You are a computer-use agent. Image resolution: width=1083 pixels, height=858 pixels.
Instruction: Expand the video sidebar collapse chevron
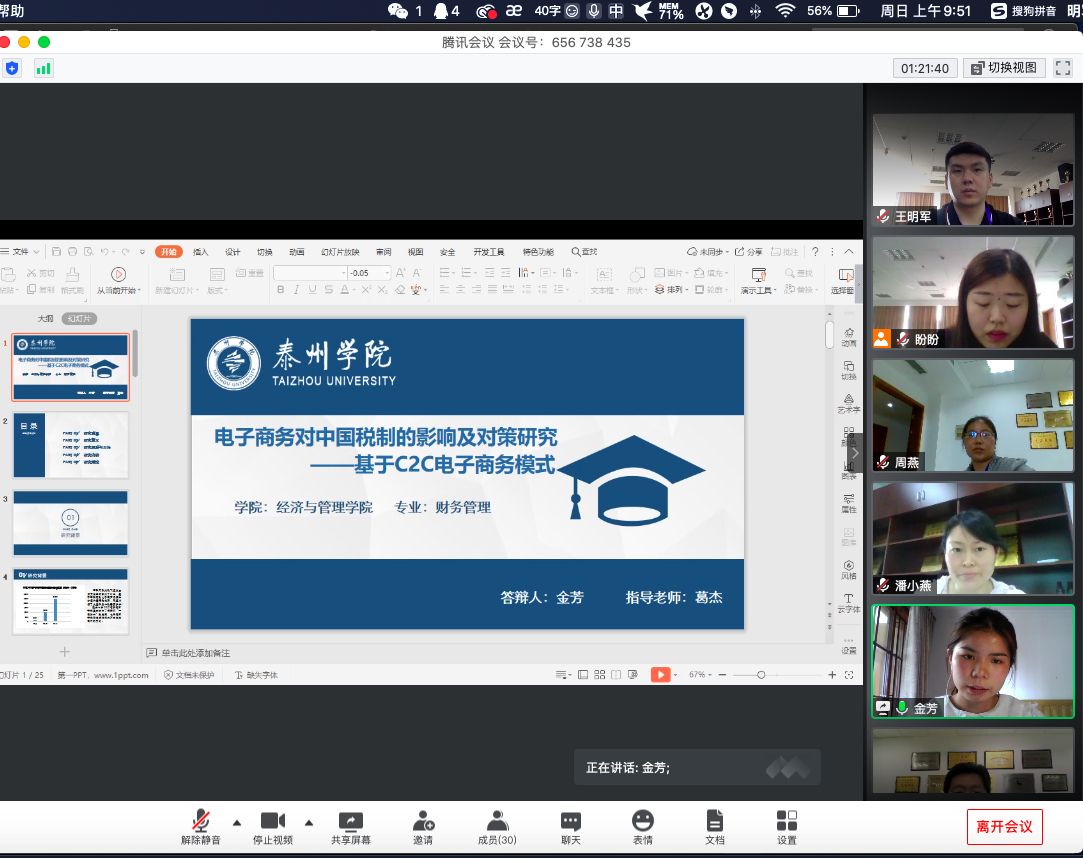(x=855, y=453)
